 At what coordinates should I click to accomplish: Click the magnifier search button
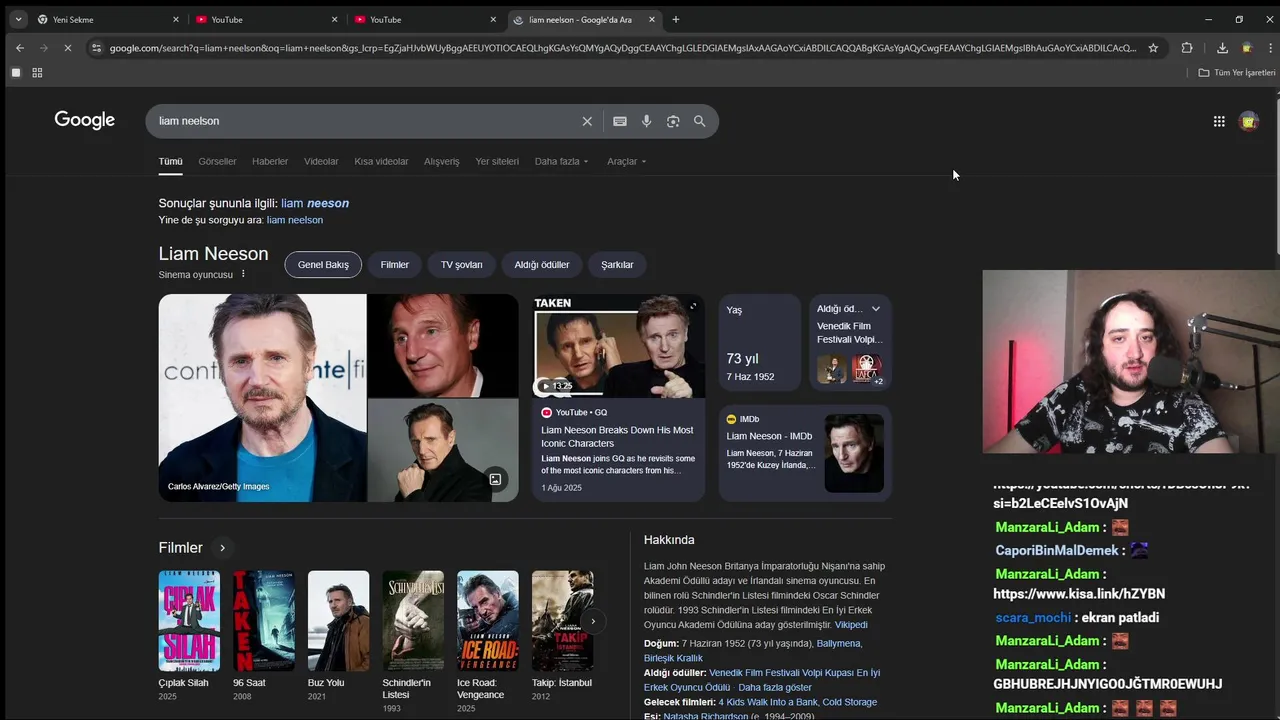(x=699, y=121)
